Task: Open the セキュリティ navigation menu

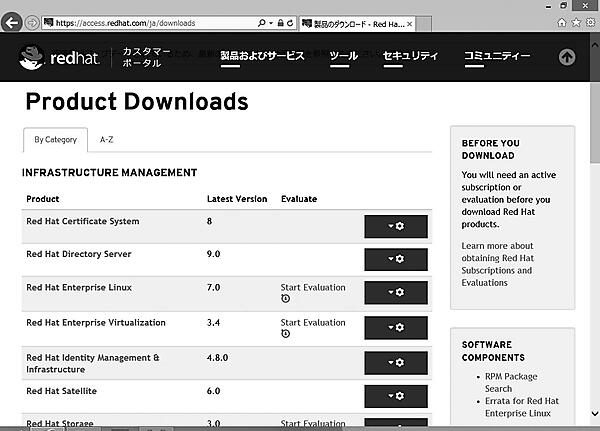Action: [410, 56]
